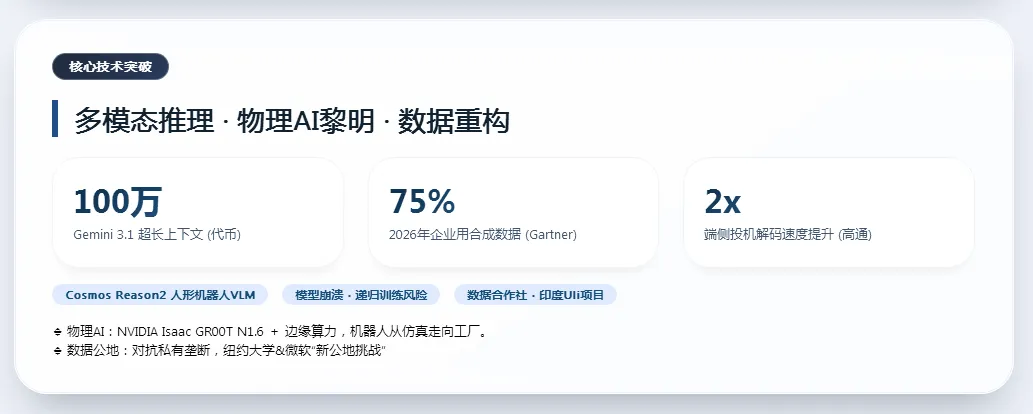The width and height of the screenshot is (1033, 414).
Task: Select the Gemini 3.1 超长上下文 caption
Action: [157, 235]
